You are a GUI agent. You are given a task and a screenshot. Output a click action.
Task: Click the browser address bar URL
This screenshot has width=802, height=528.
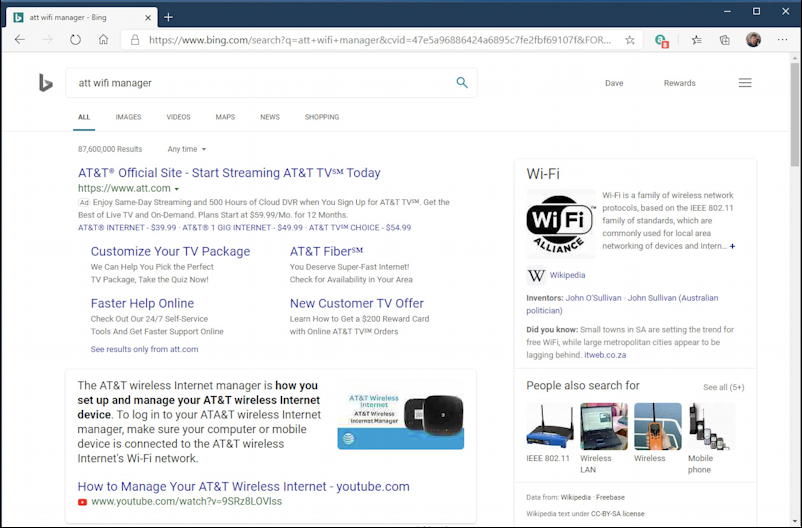click(x=380, y=40)
